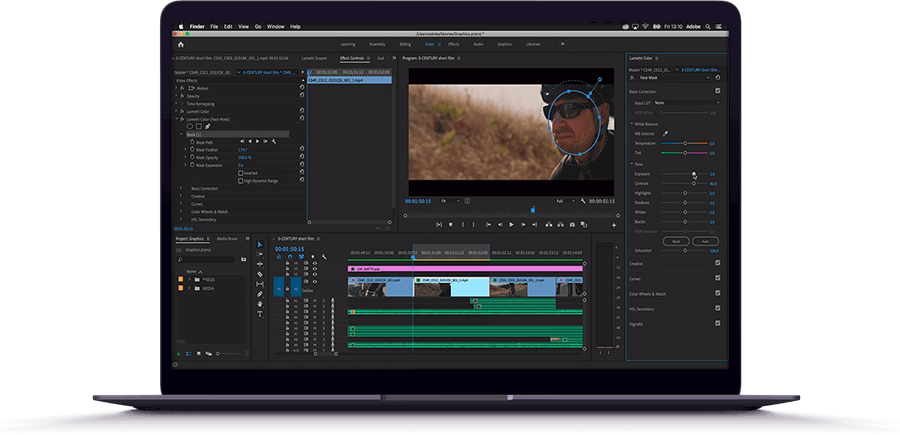This screenshot has width=900, height=435.
Task: Click the Reset button in Tone section
Action: coord(676,241)
